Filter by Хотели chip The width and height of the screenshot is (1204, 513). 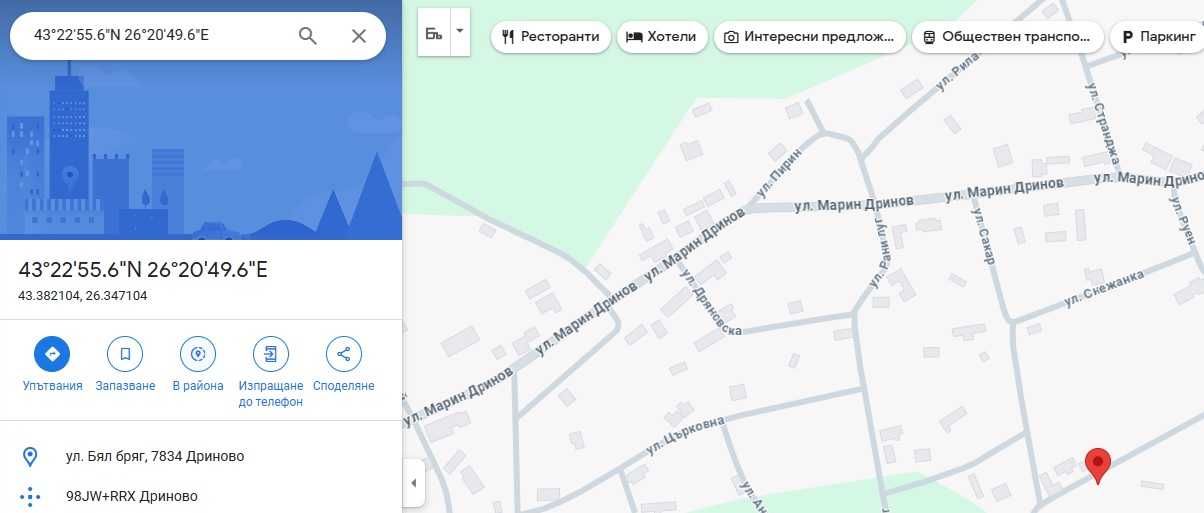point(662,37)
